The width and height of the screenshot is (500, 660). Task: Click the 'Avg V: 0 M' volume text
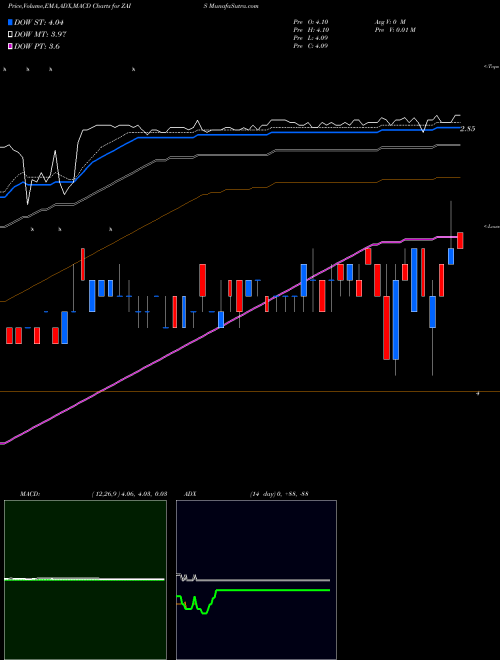[x=388, y=22]
